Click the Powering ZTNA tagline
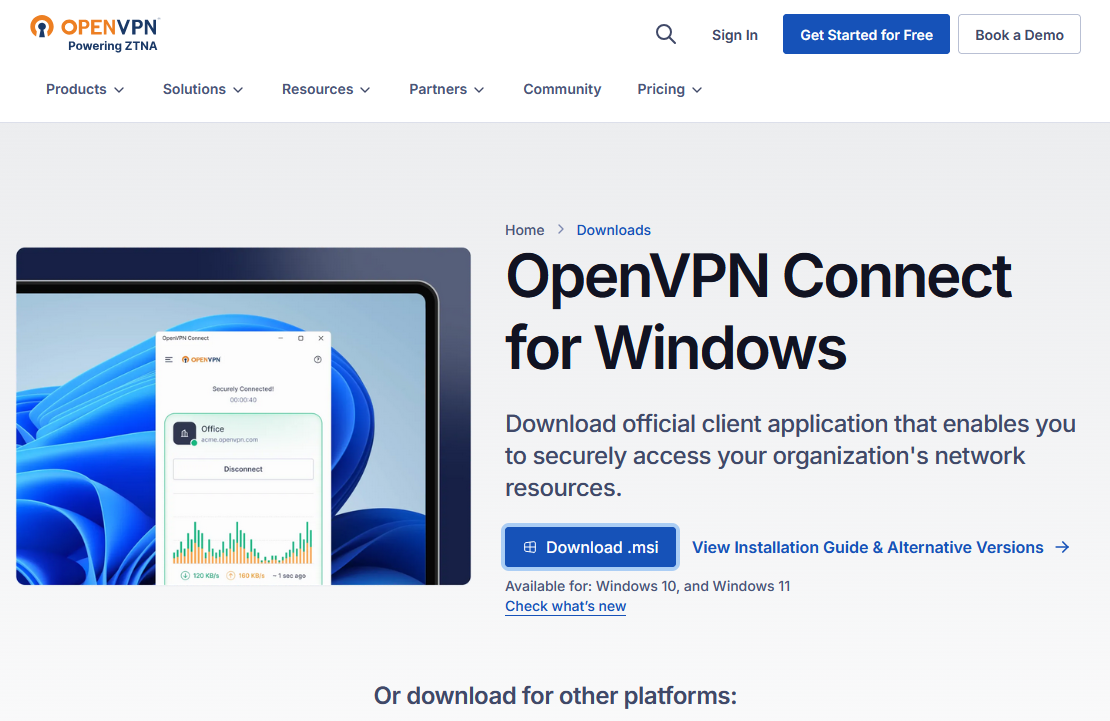 [113, 46]
